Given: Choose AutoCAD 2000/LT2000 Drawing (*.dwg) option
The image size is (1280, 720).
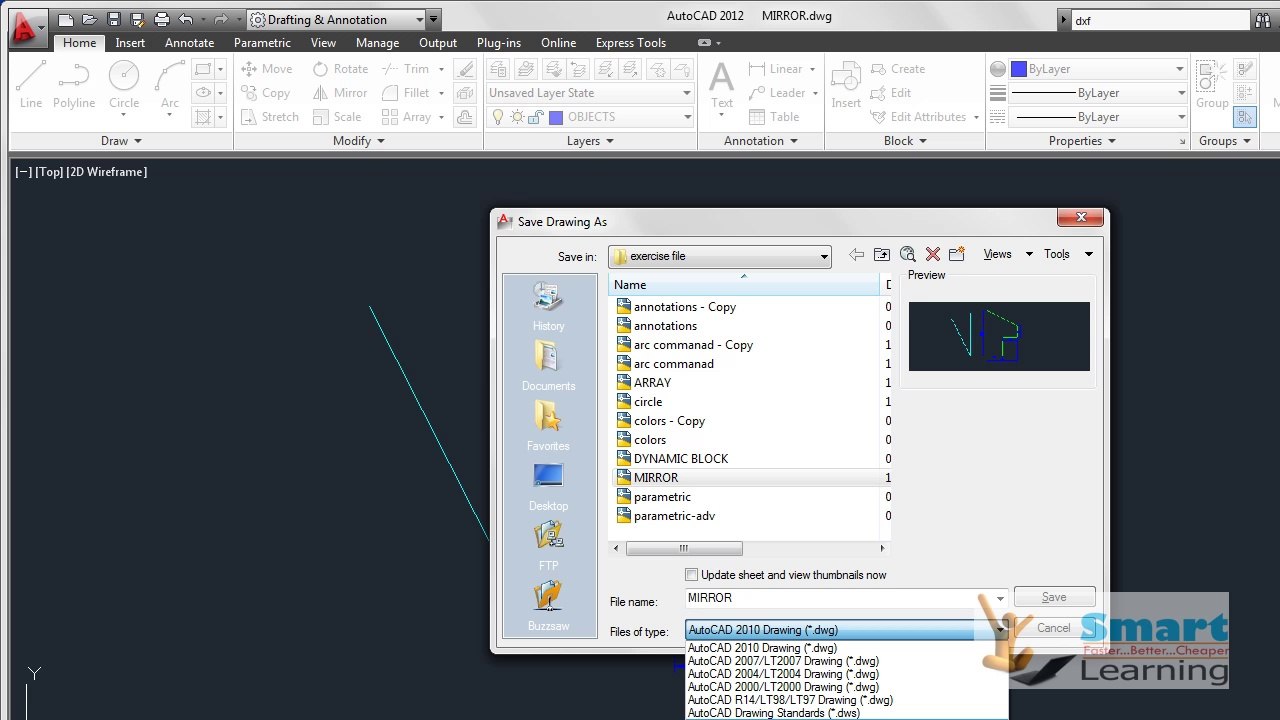Looking at the screenshot, I should [783, 687].
